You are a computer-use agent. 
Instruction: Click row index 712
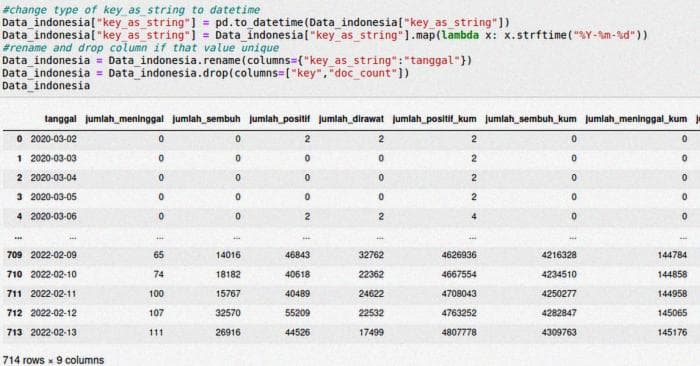point(14,313)
